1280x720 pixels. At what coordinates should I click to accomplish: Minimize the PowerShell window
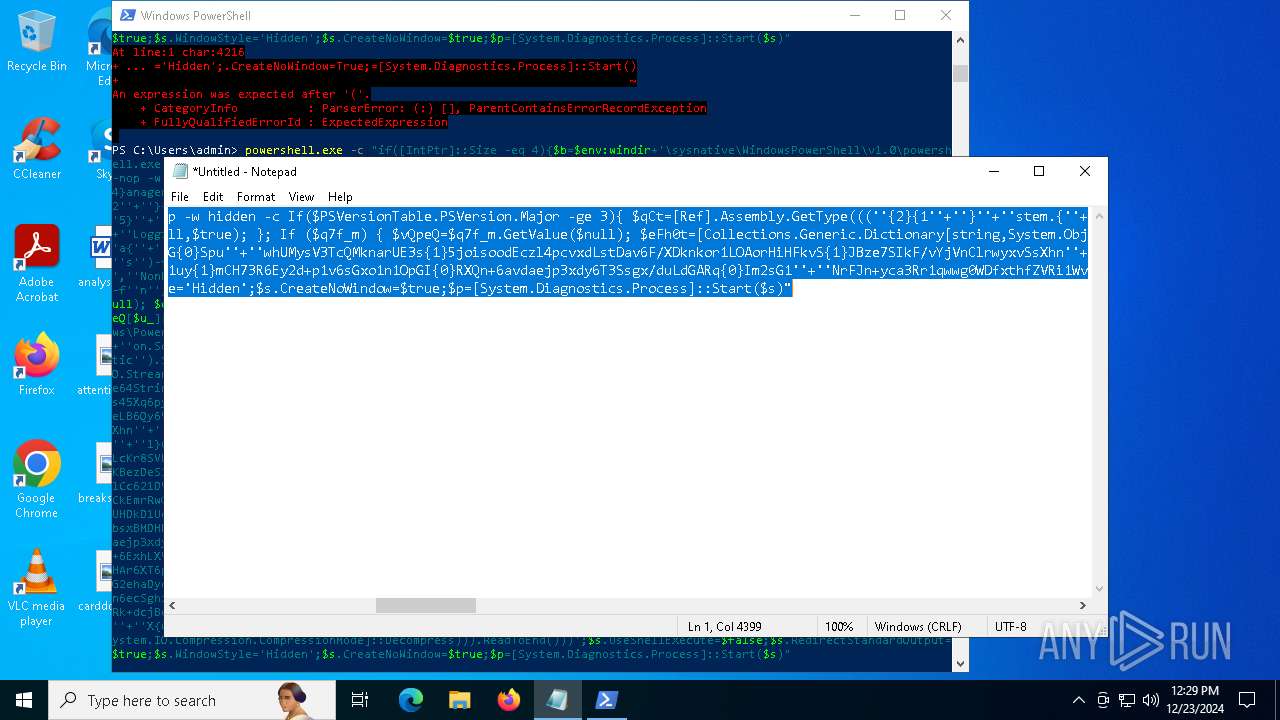(854, 15)
